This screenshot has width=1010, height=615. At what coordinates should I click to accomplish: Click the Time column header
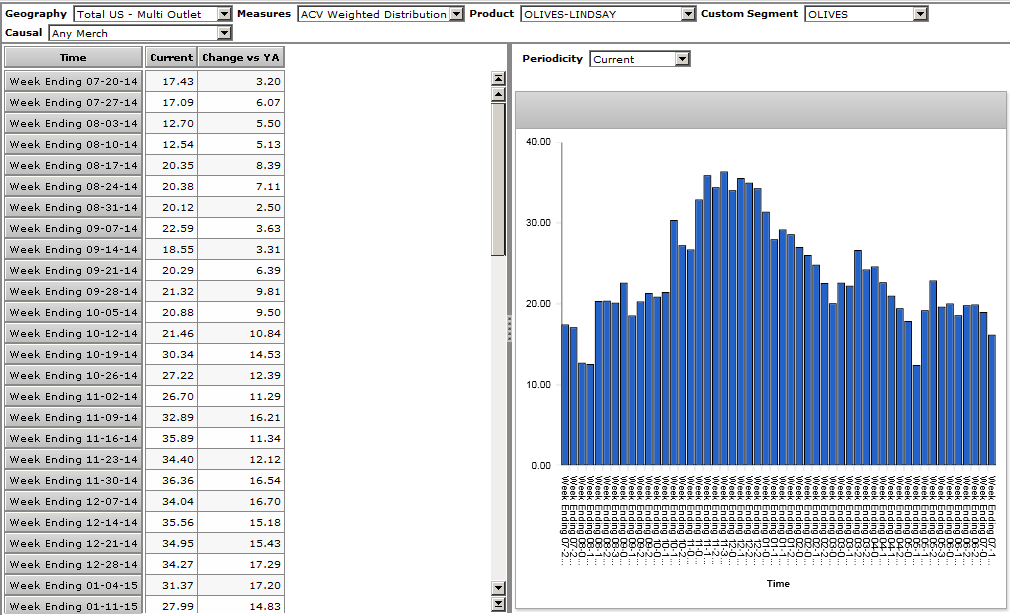73,58
